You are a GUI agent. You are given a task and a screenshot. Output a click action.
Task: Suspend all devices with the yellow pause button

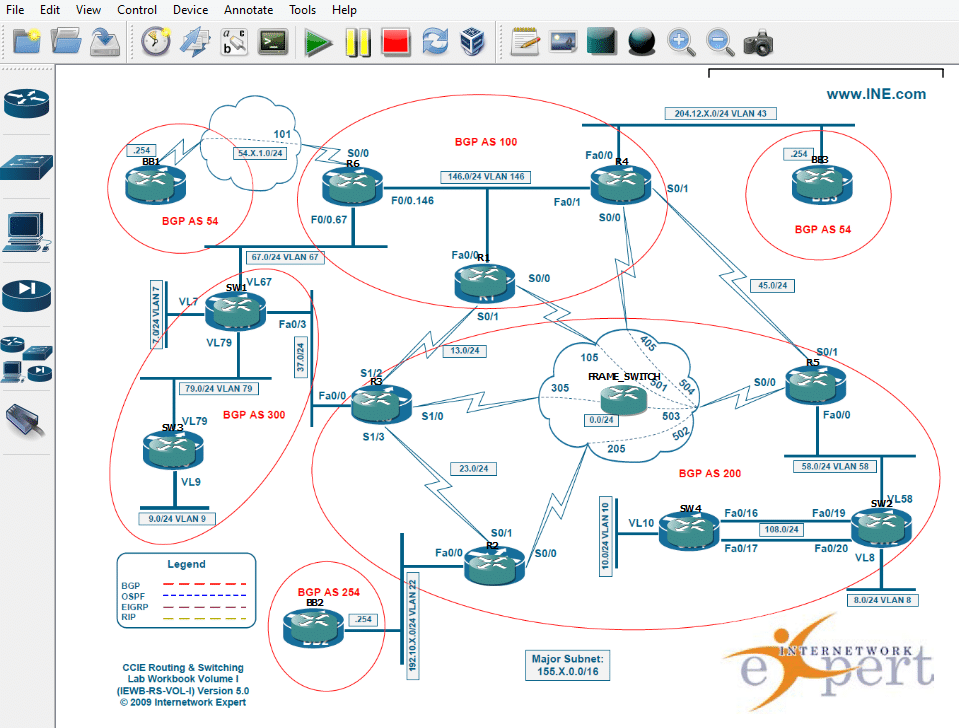pyautogui.click(x=358, y=42)
